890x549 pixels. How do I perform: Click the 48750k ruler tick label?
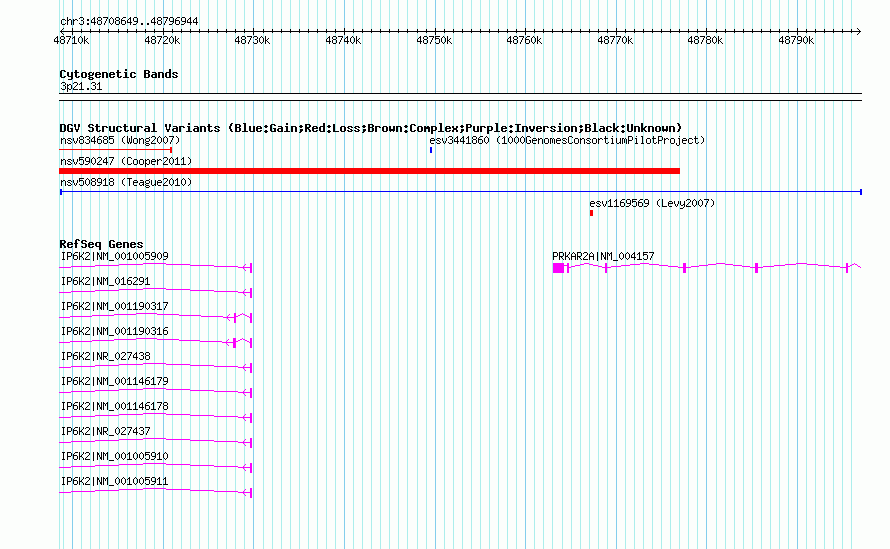point(434,40)
